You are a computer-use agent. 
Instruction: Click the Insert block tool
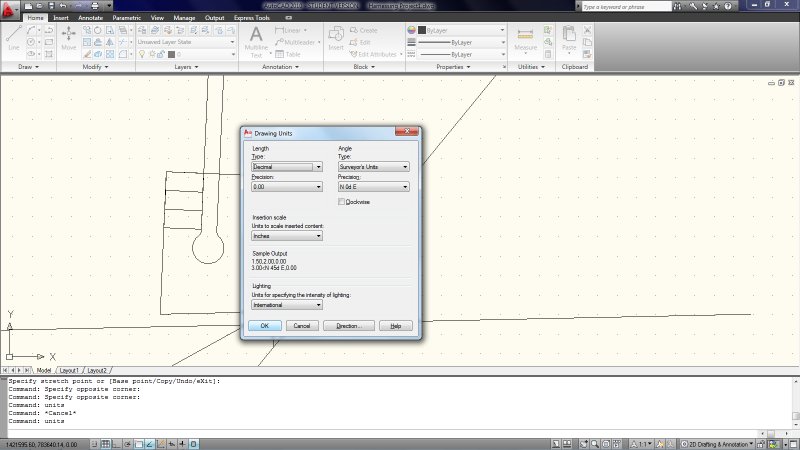336,38
